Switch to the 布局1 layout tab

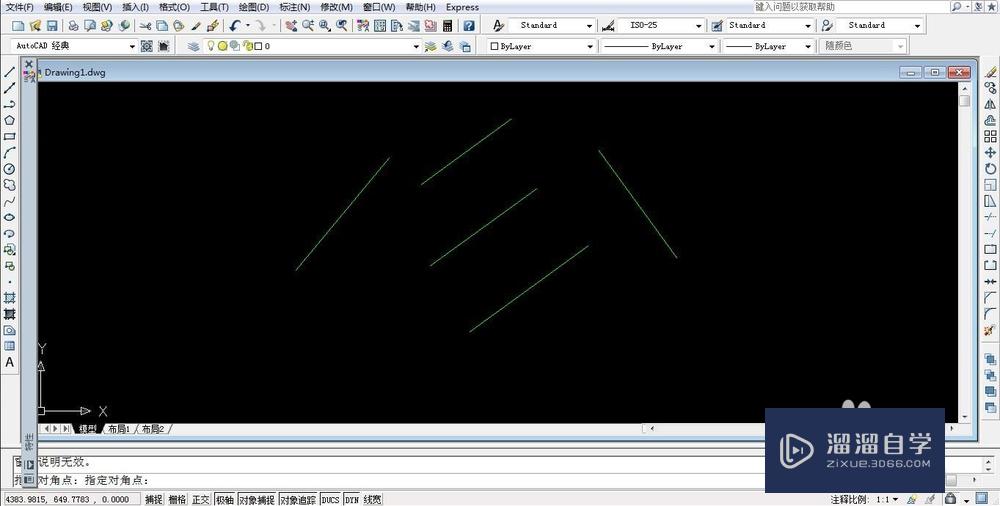pyautogui.click(x=119, y=429)
